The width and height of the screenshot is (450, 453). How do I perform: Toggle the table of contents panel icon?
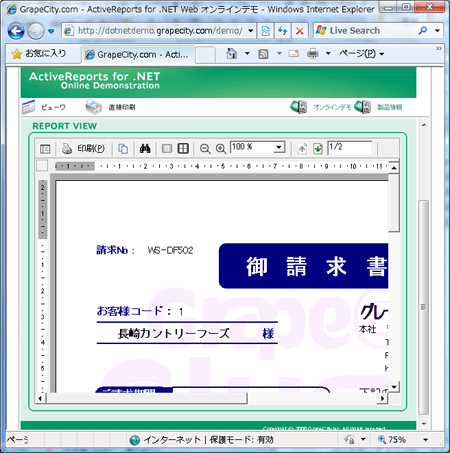[45, 149]
